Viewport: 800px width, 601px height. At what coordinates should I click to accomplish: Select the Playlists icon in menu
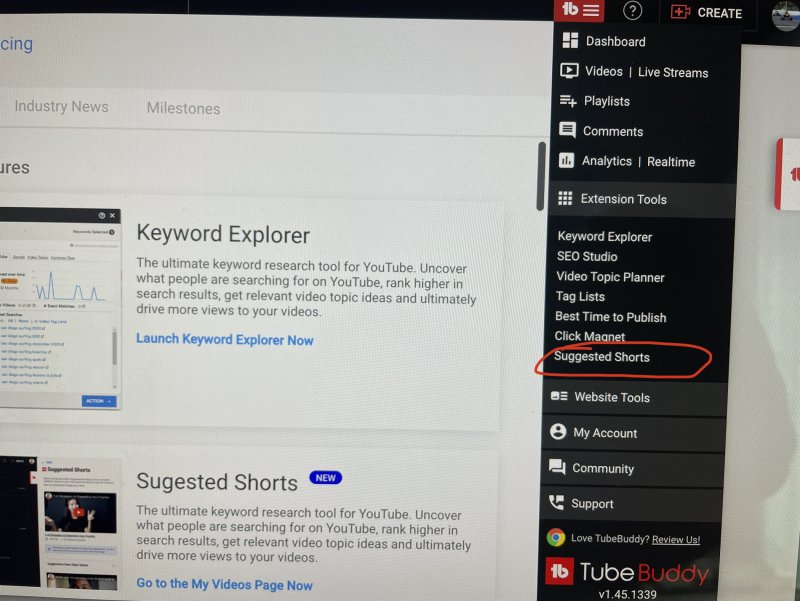point(568,101)
